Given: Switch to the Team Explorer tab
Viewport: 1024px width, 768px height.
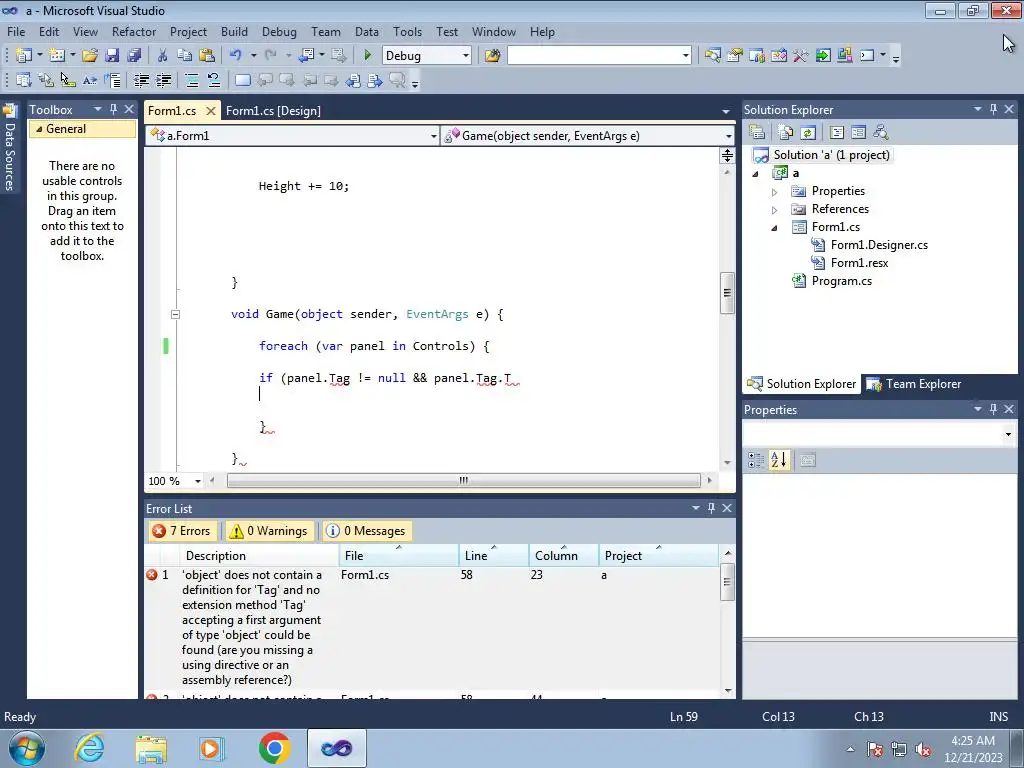Looking at the screenshot, I should [915, 384].
